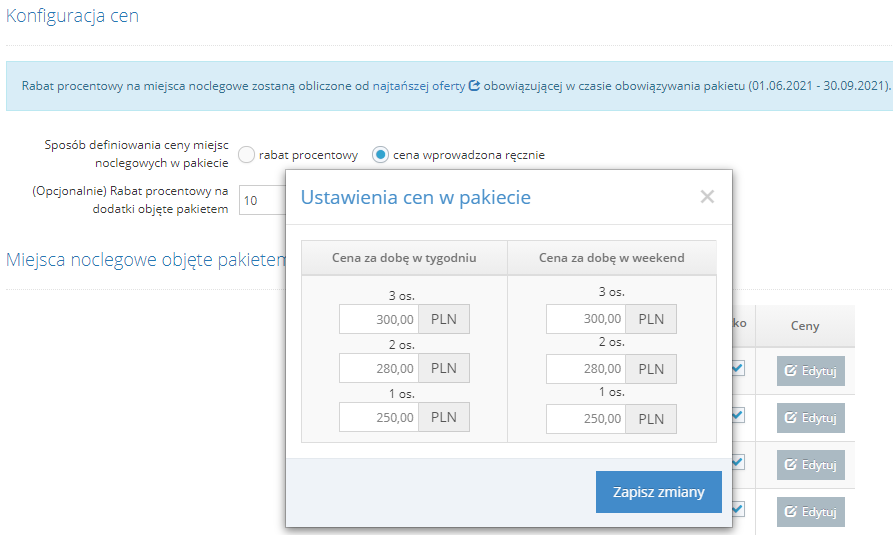Click weekday price field for 1 os.
The height and width of the screenshot is (535, 893).
coord(379,417)
